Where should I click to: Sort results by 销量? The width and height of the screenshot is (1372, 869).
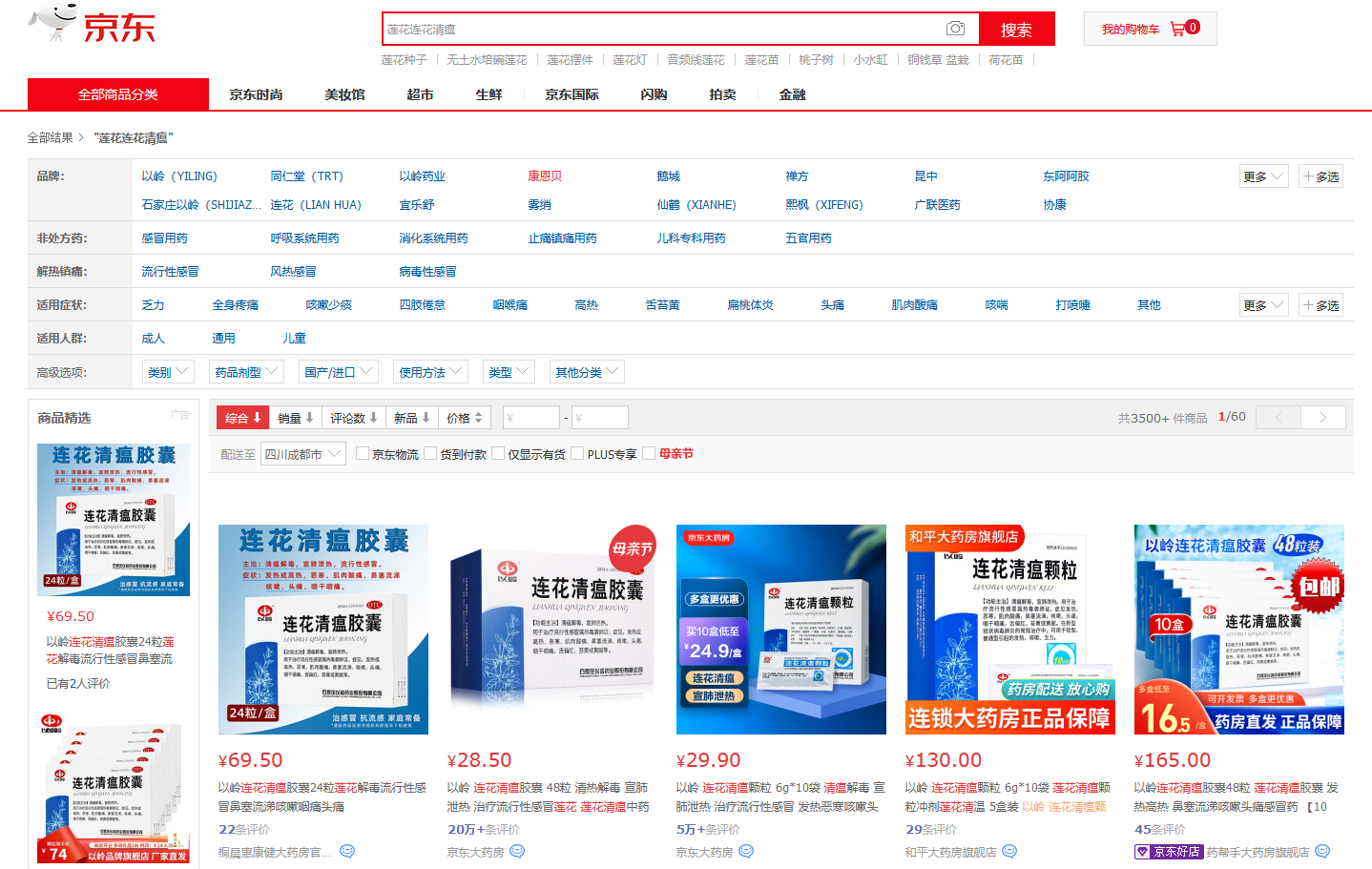(296, 418)
